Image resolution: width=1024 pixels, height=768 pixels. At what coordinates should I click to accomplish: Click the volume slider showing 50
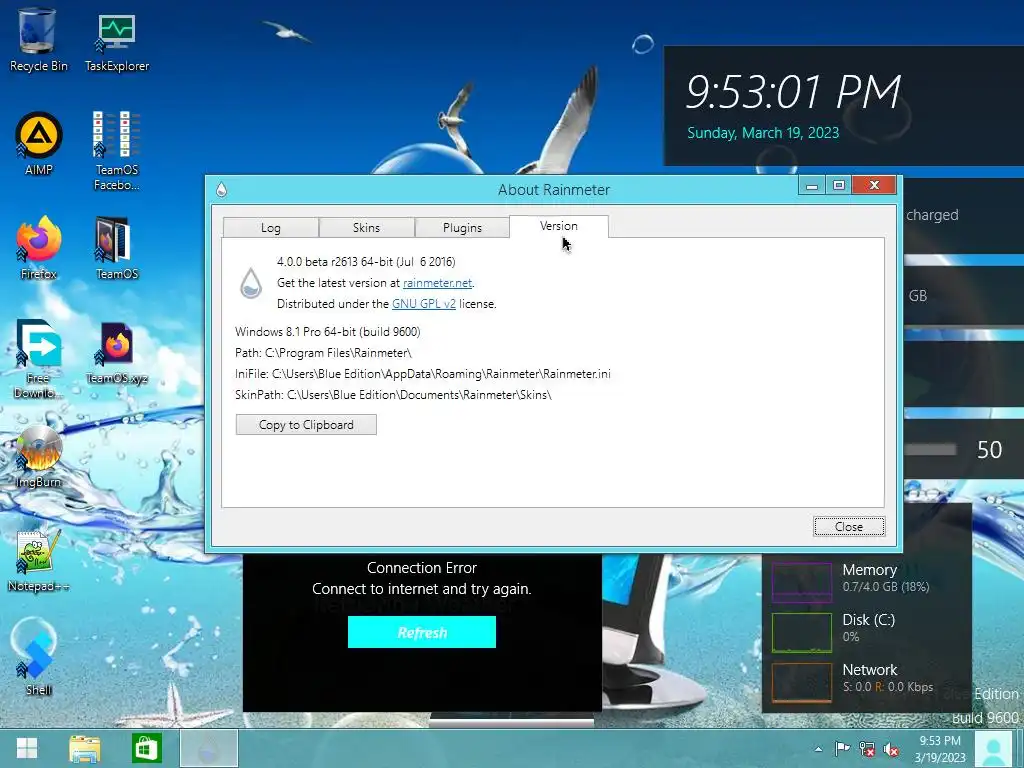(x=933, y=449)
